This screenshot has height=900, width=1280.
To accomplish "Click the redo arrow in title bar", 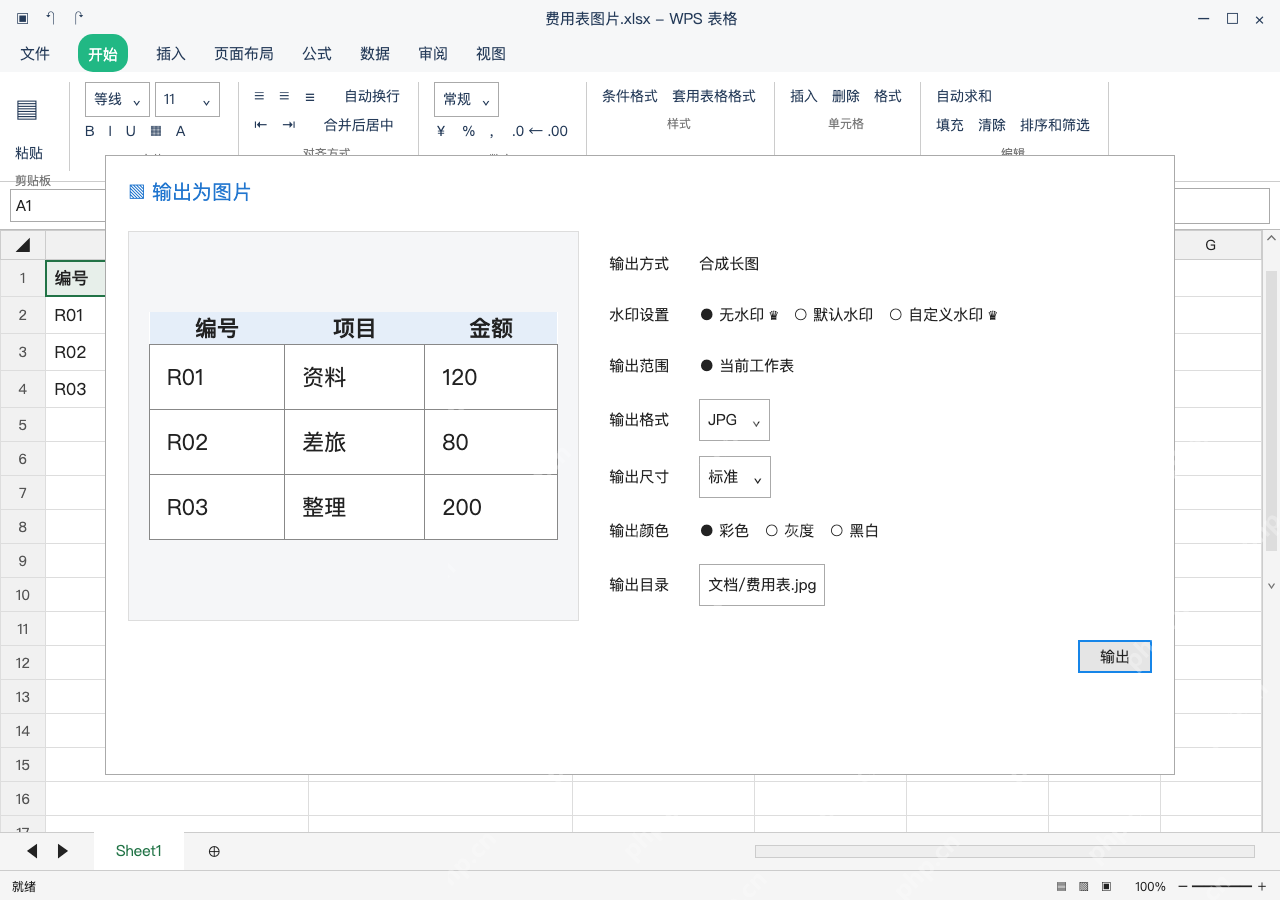I will [79, 18].
